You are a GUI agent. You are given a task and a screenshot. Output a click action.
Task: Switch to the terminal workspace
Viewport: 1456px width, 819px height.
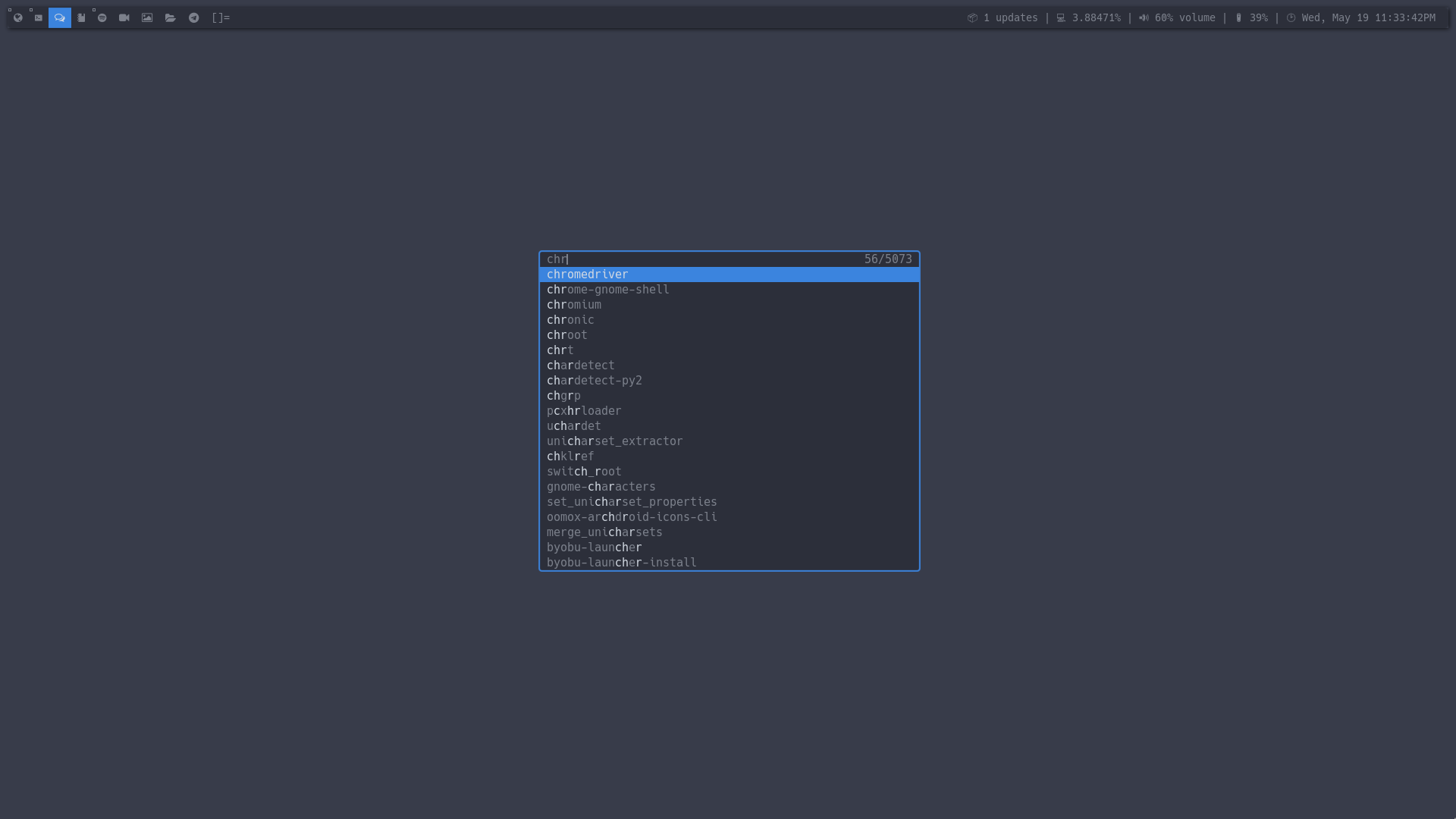point(39,17)
